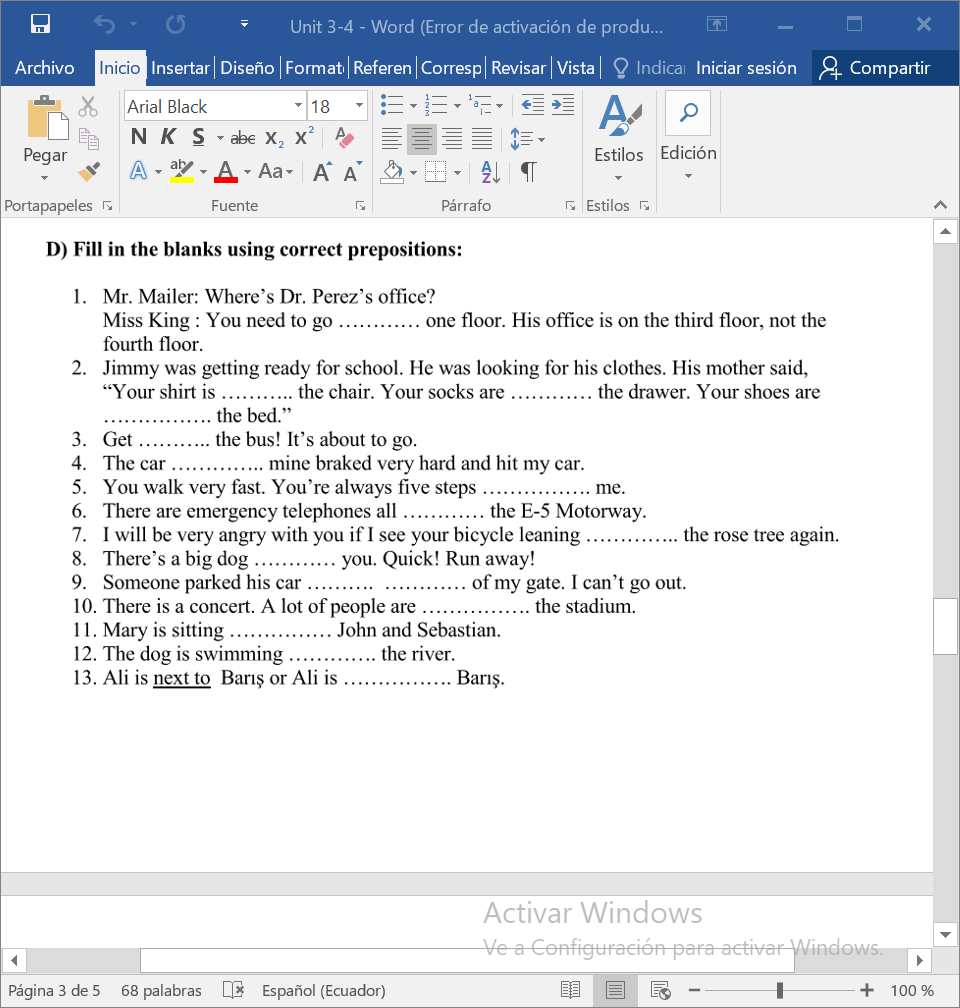Toggle justified alignment
Viewport: 960px width, 1008px height.
point(481,139)
